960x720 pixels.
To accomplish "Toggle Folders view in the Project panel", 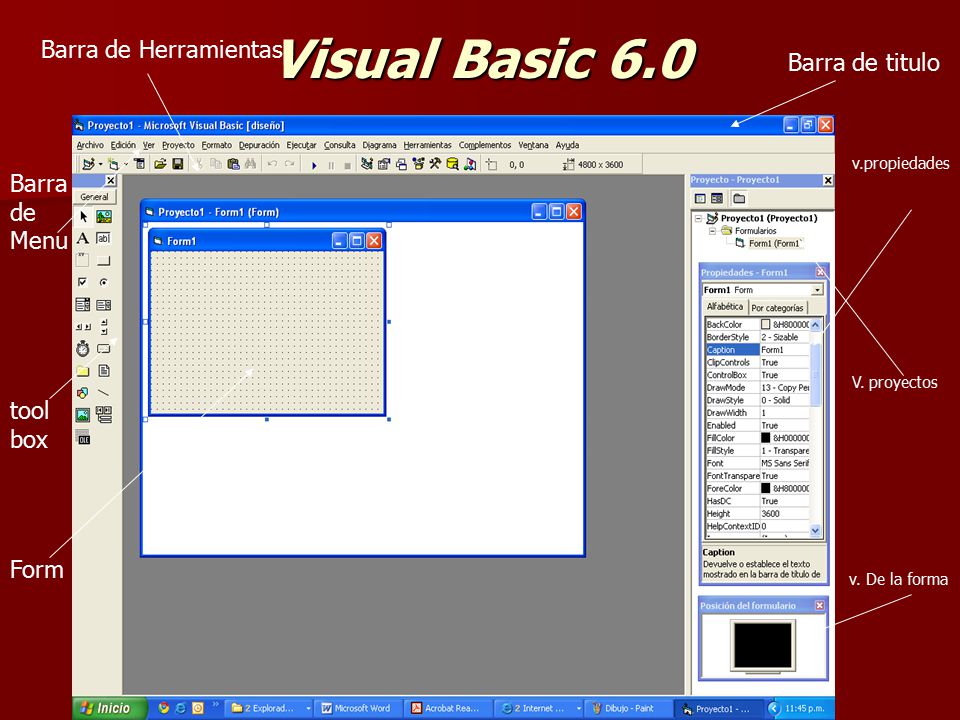I will pos(739,198).
